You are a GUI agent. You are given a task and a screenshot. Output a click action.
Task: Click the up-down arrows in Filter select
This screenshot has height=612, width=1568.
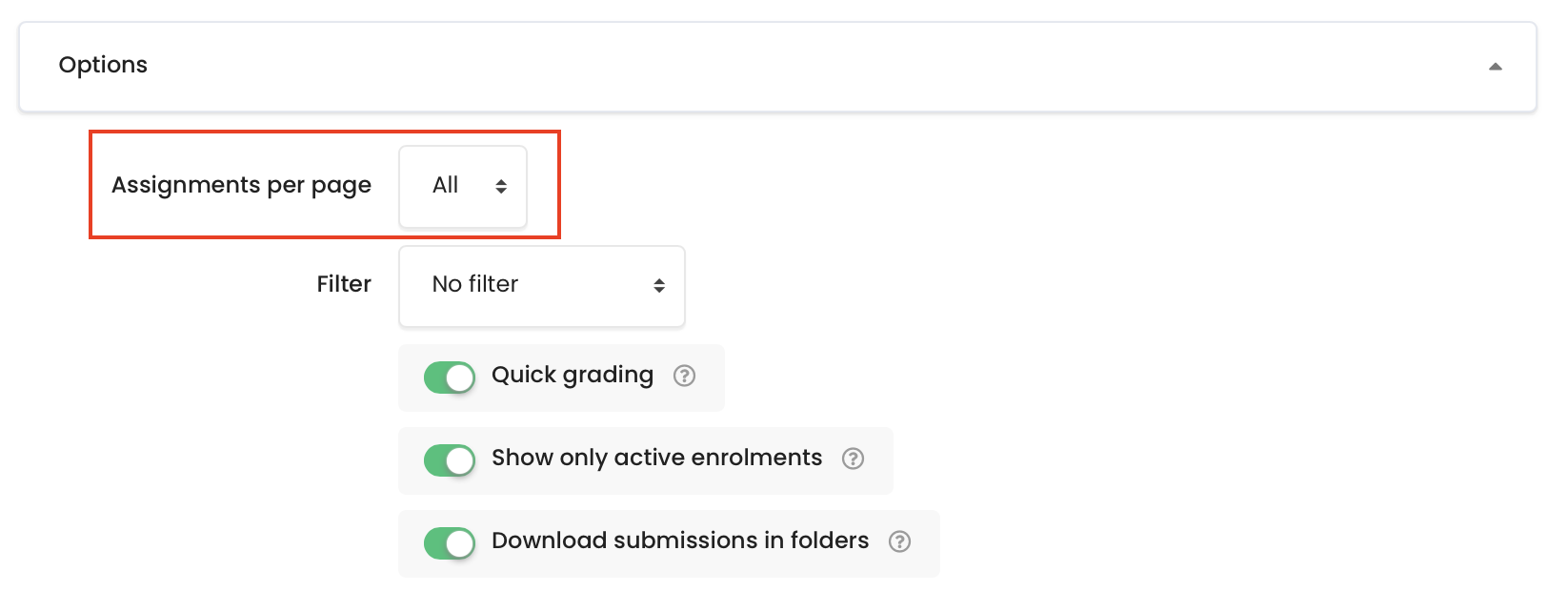(659, 286)
